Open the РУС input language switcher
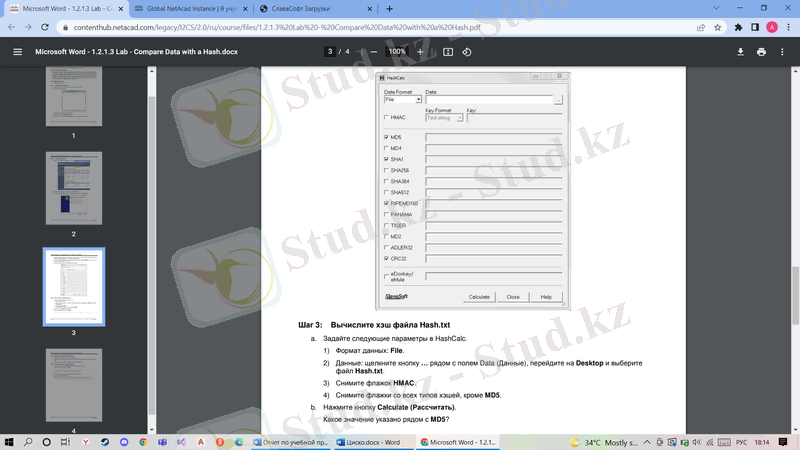This screenshot has width=800, height=450. coord(741,441)
